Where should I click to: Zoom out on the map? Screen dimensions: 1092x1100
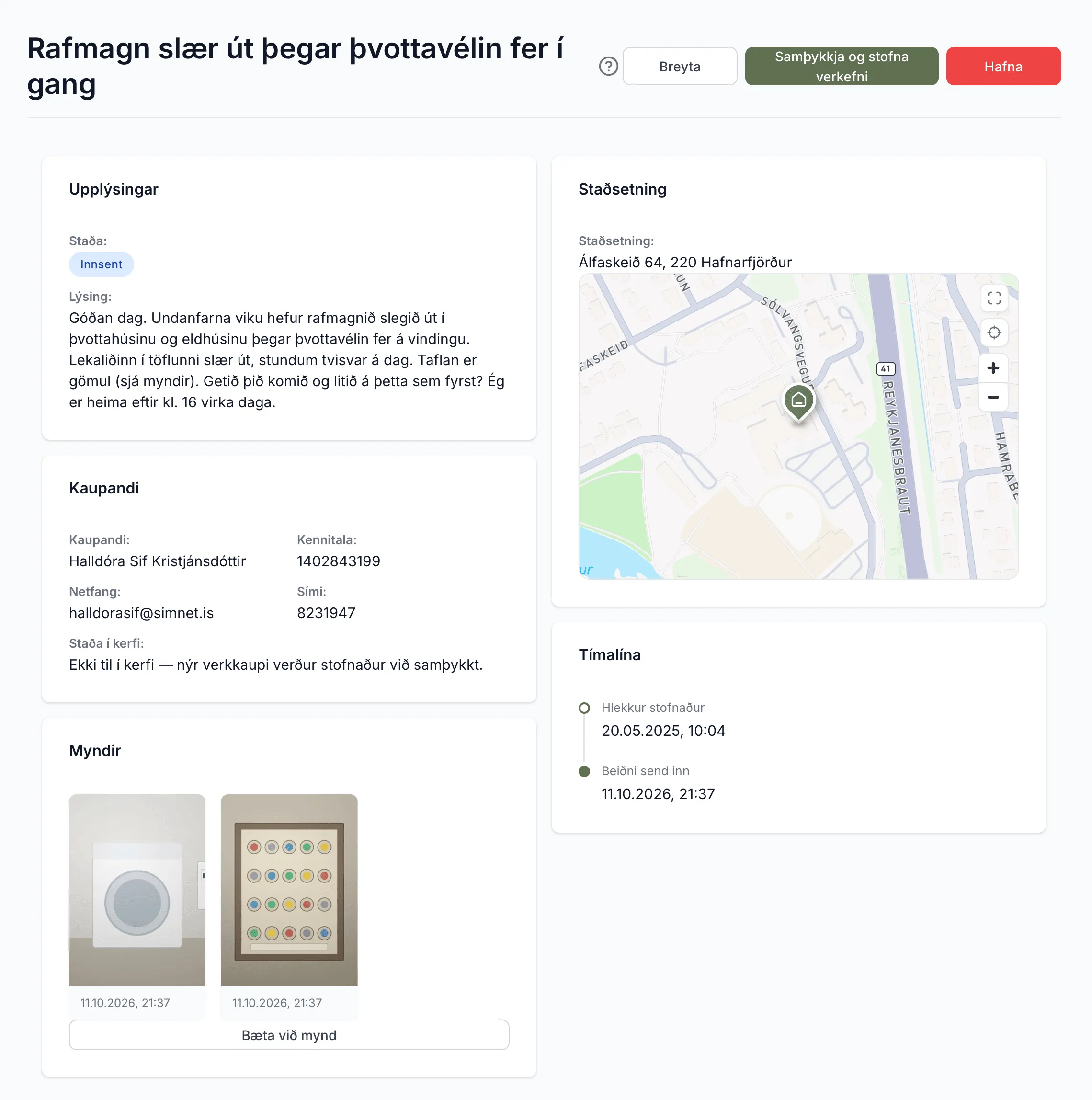(993, 398)
